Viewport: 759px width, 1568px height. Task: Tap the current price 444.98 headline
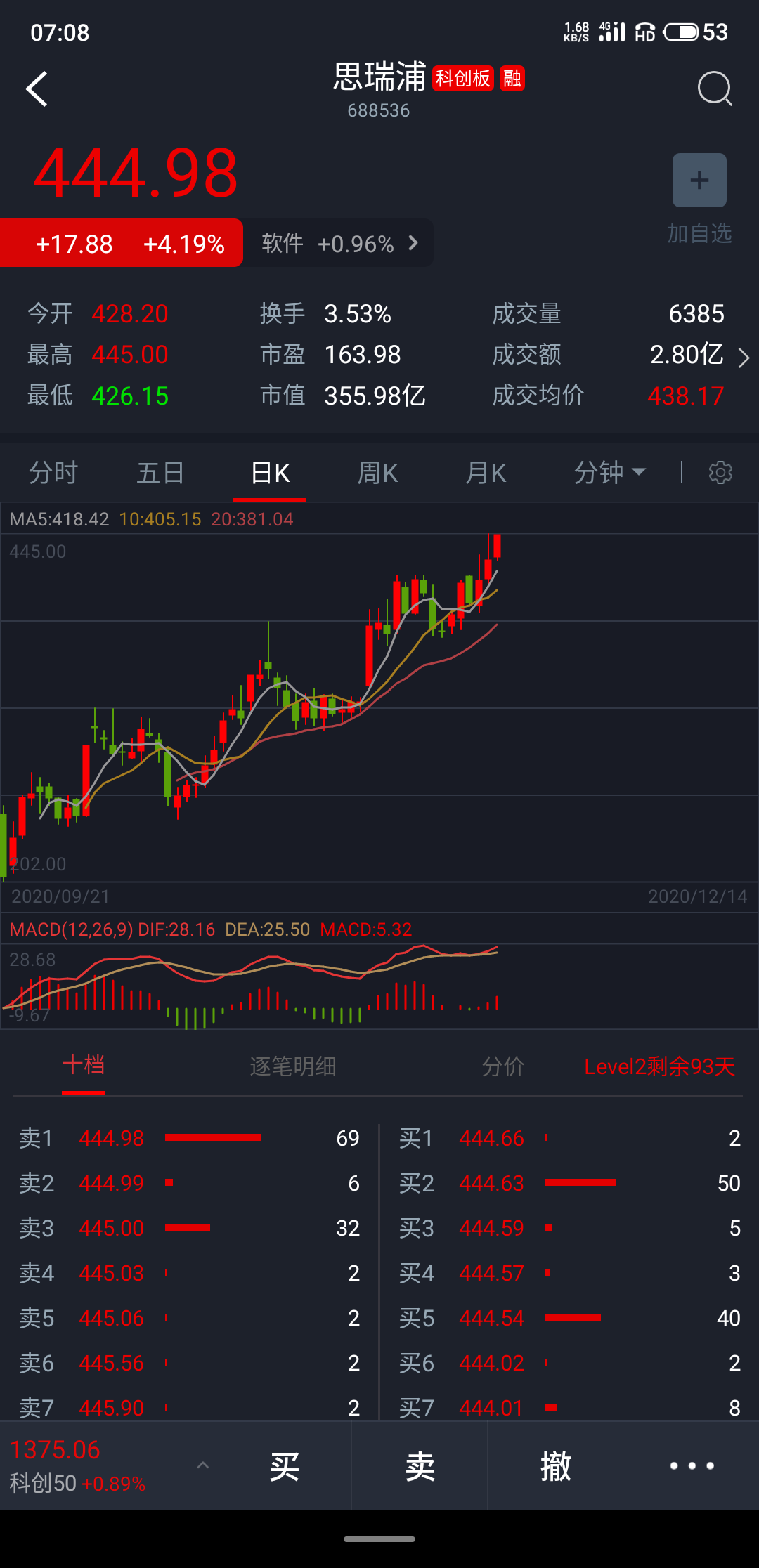[x=136, y=173]
